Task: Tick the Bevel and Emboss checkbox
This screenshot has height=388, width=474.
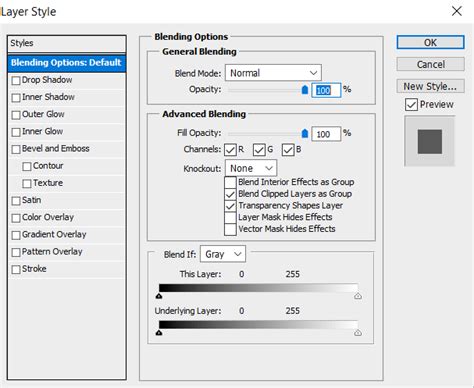Action: [16, 149]
